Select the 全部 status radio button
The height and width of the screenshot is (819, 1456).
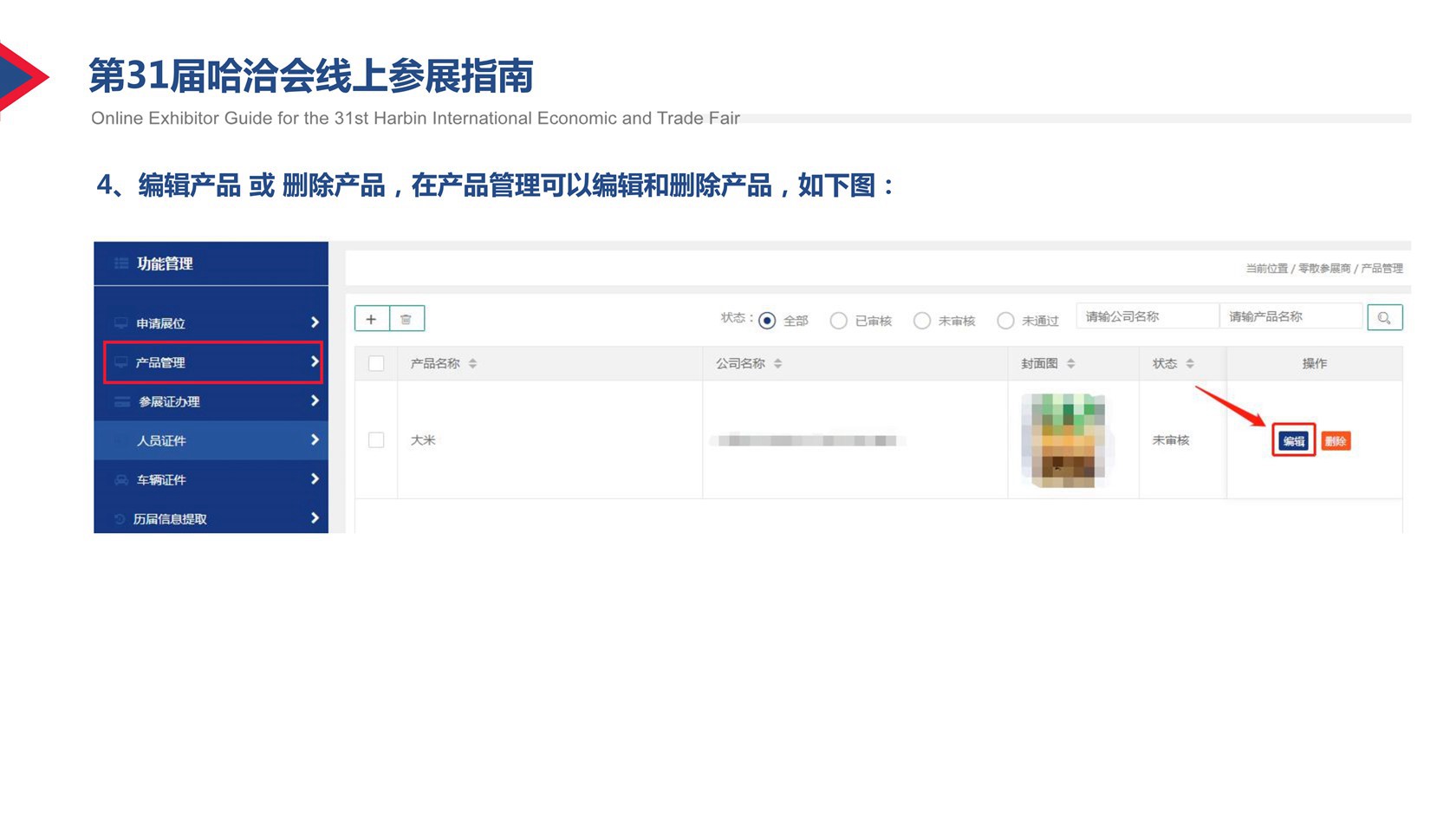[x=767, y=321]
